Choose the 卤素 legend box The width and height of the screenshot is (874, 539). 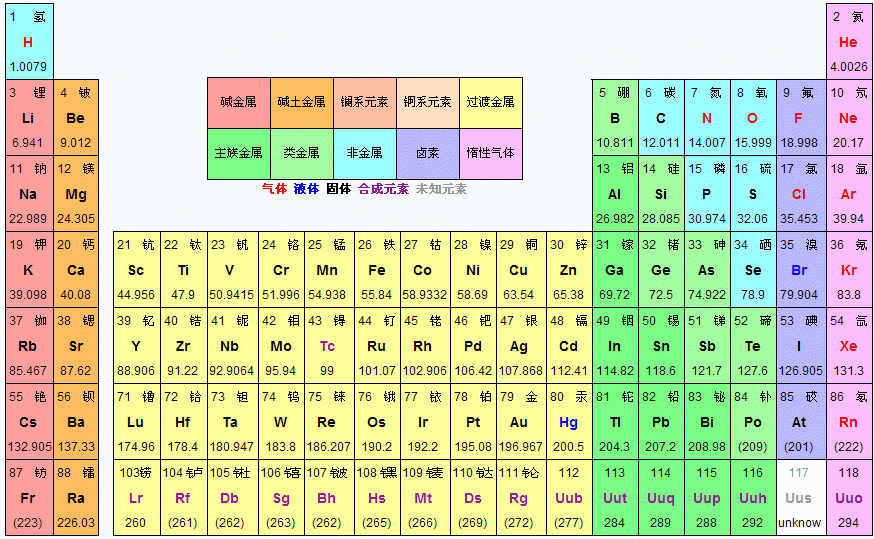428,154
